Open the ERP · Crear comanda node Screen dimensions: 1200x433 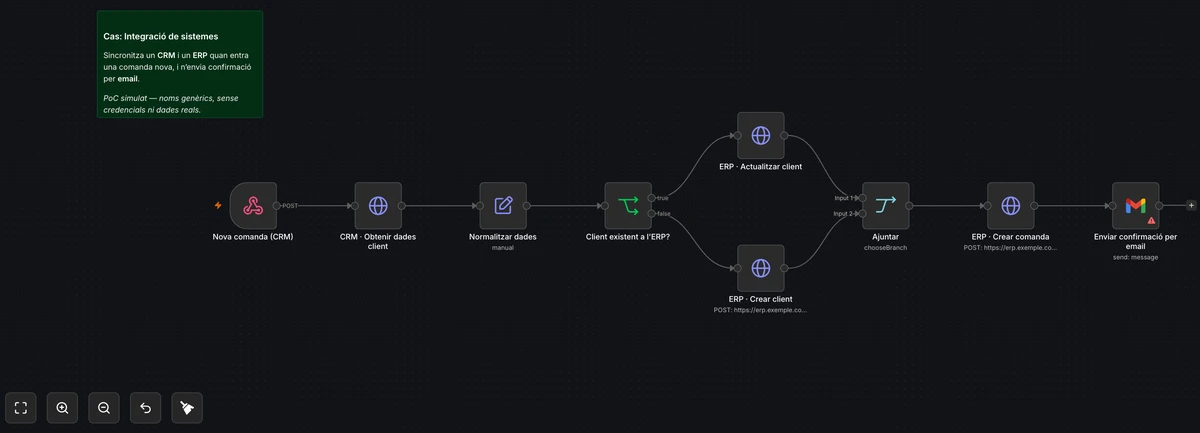[x=1011, y=205]
